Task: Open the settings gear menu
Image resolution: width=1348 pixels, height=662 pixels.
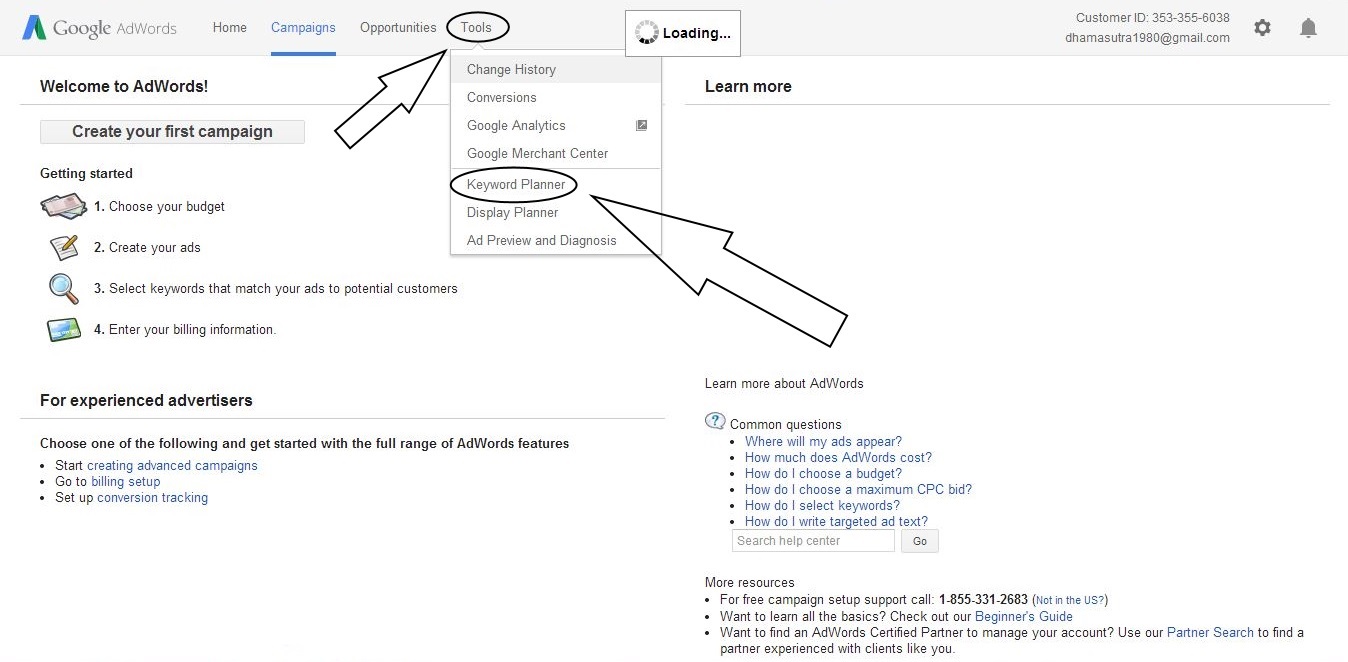Action: (1262, 28)
